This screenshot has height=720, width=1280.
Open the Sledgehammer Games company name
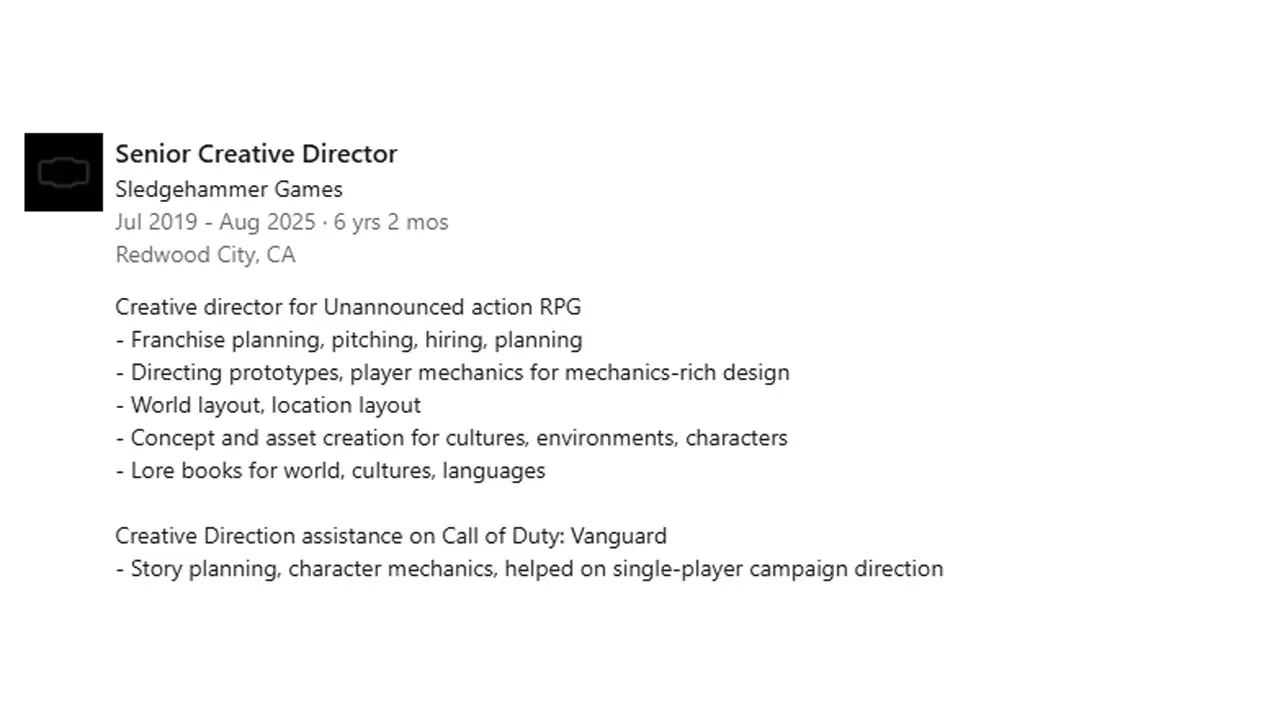click(228, 189)
